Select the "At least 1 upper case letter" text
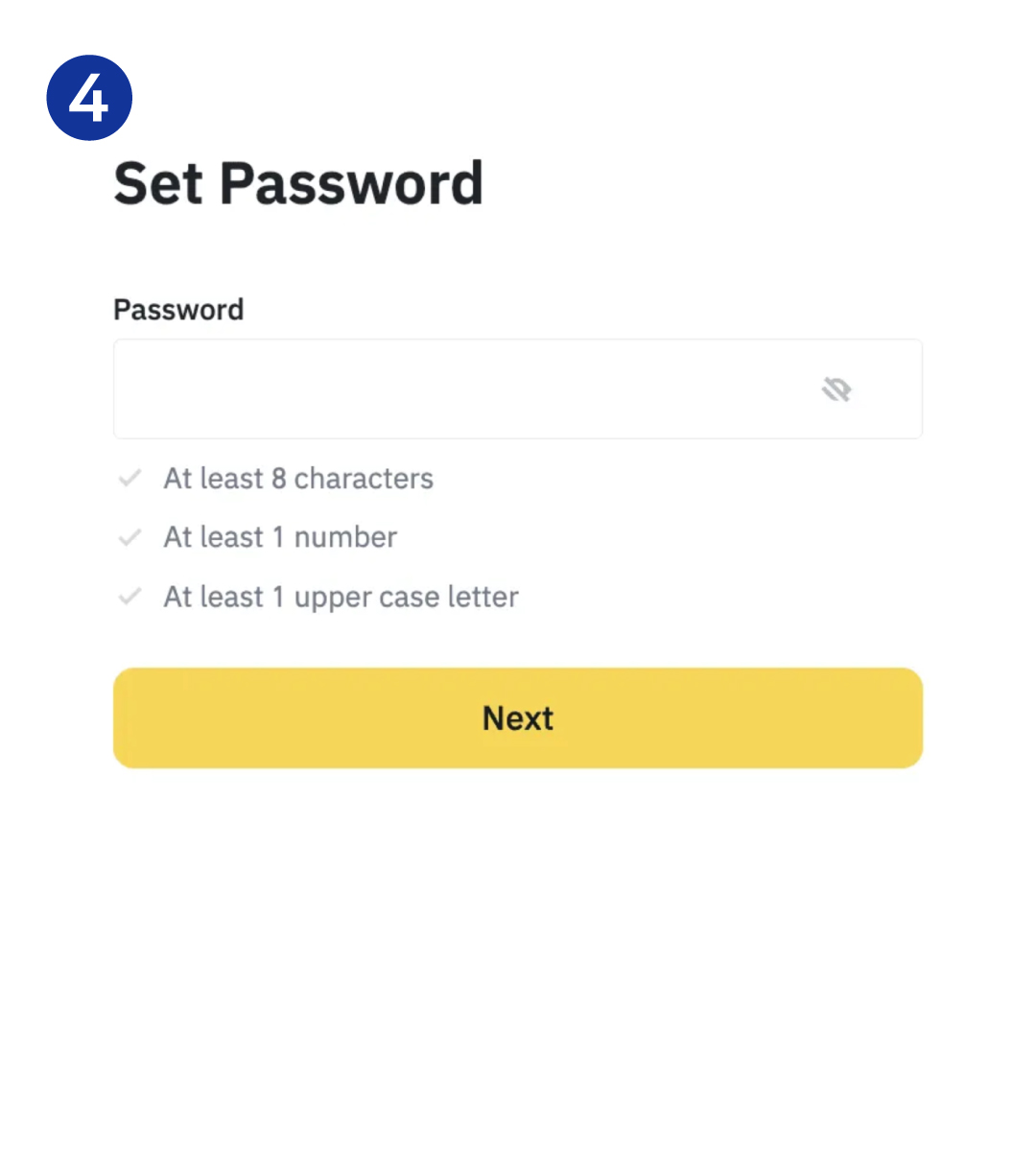The height and width of the screenshot is (1151, 1036). coord(341,597)
